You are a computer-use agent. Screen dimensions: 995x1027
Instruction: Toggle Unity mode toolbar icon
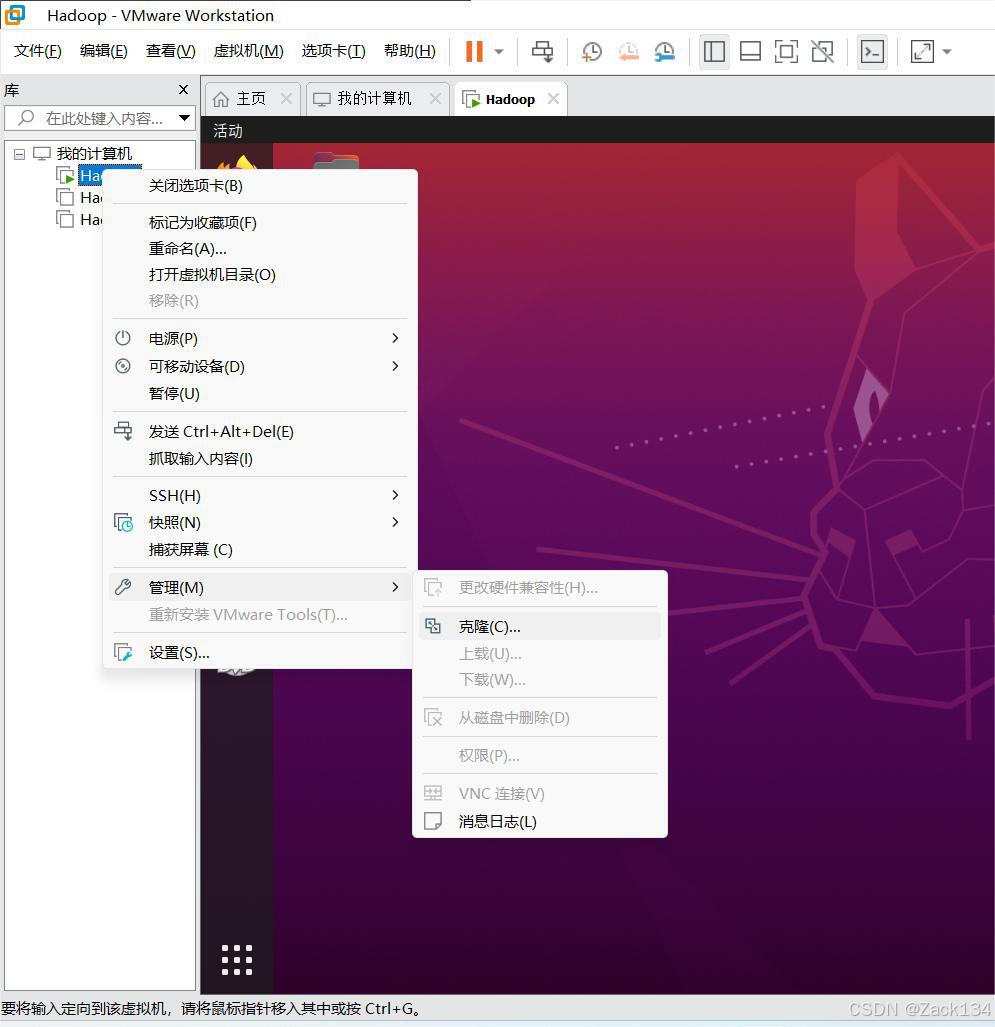point(822,51)
